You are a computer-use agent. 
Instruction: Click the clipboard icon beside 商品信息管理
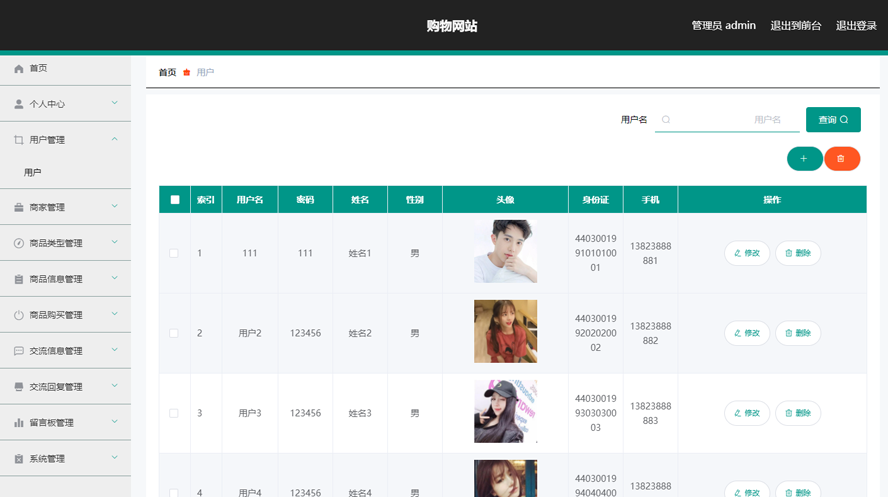click(x=19, y=279)
